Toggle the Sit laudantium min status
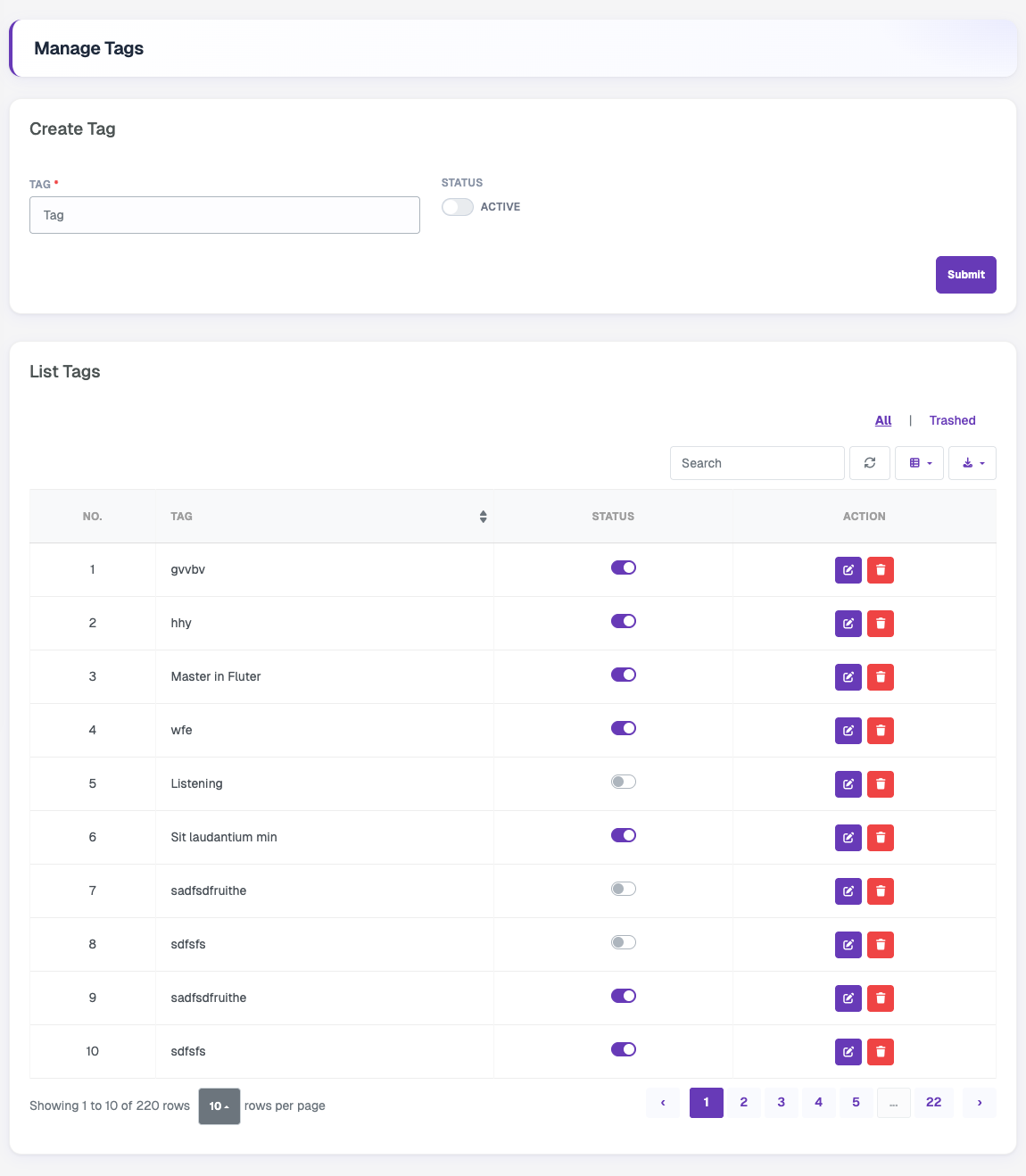This screenshot has height=1176, width=1026. [x=624, y=835]
